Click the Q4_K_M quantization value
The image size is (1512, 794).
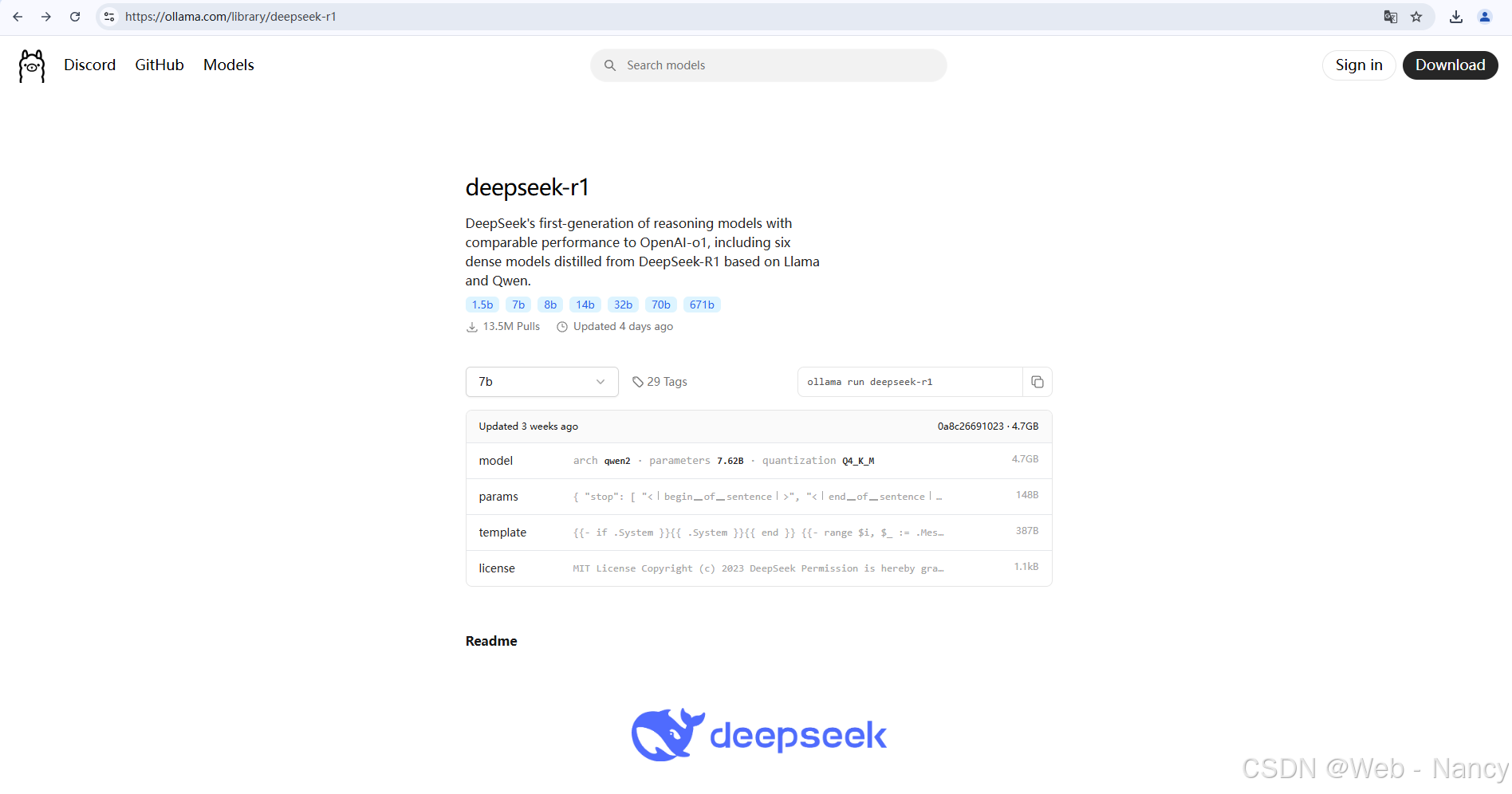pos(858,461)
